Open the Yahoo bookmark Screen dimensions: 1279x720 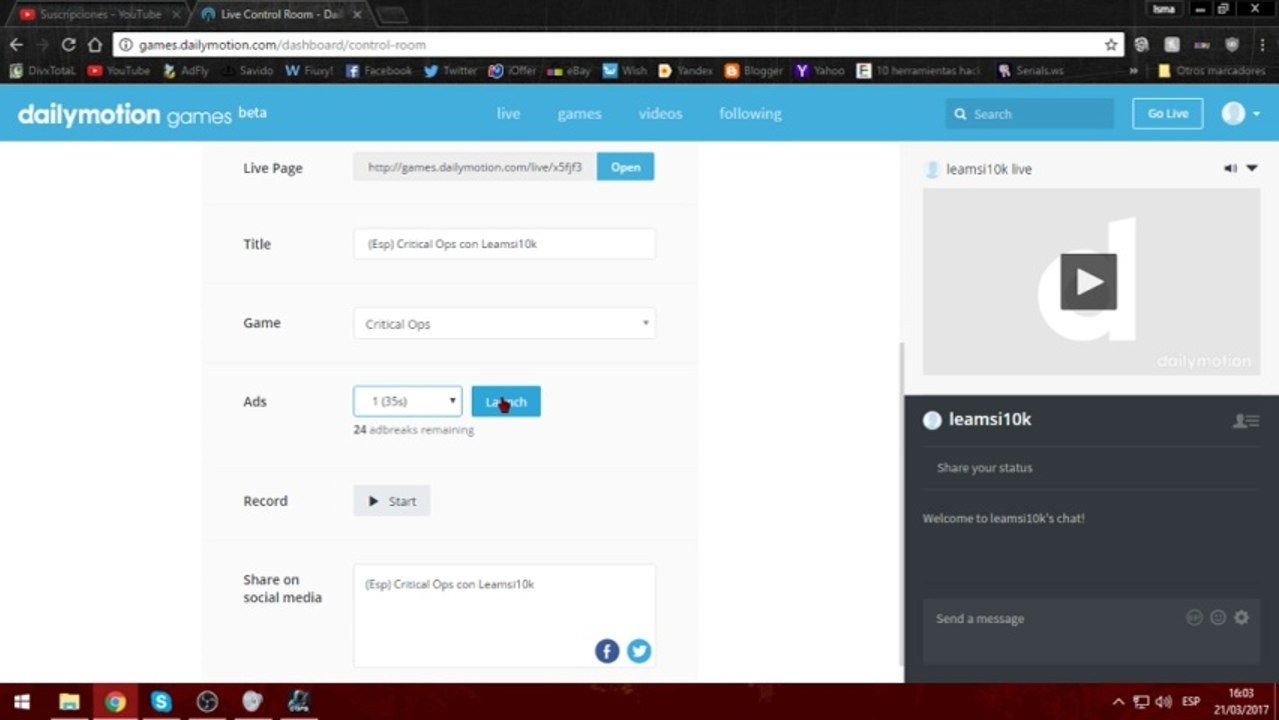(x=821, y=71)
